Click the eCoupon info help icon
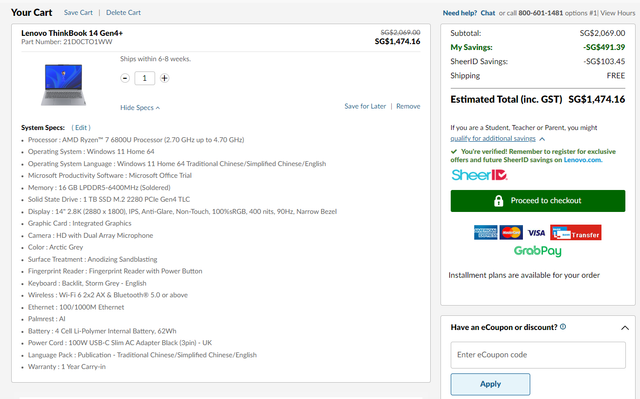 [x=563, y=327]
